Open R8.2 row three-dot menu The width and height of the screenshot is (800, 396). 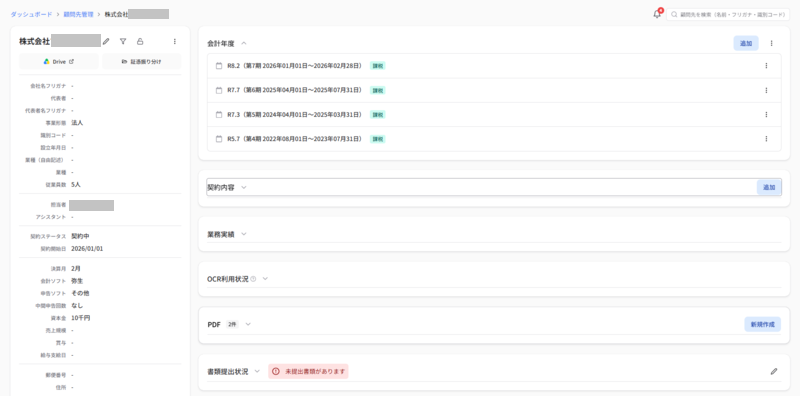pyautogui.click(x=766, y=66)
